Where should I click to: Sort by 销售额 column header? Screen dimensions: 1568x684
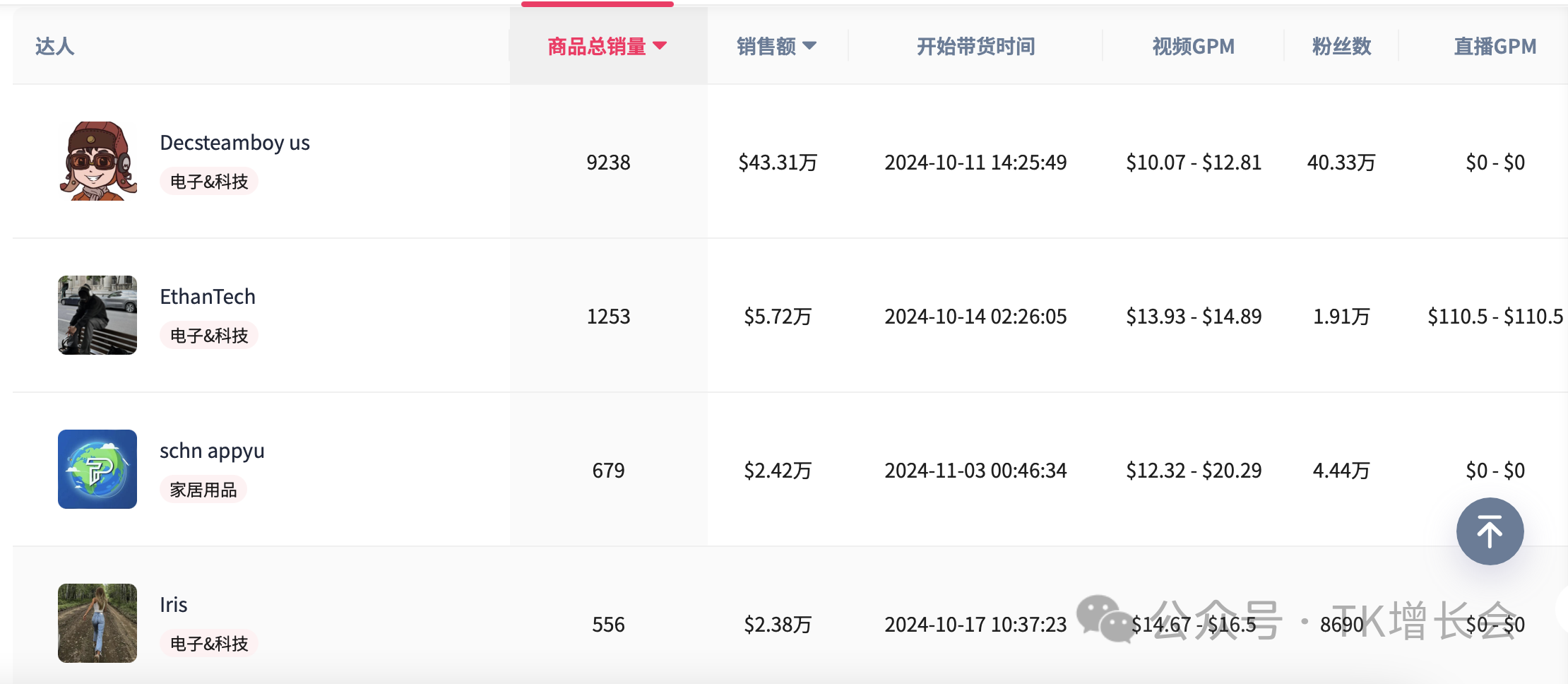[766, 47]
